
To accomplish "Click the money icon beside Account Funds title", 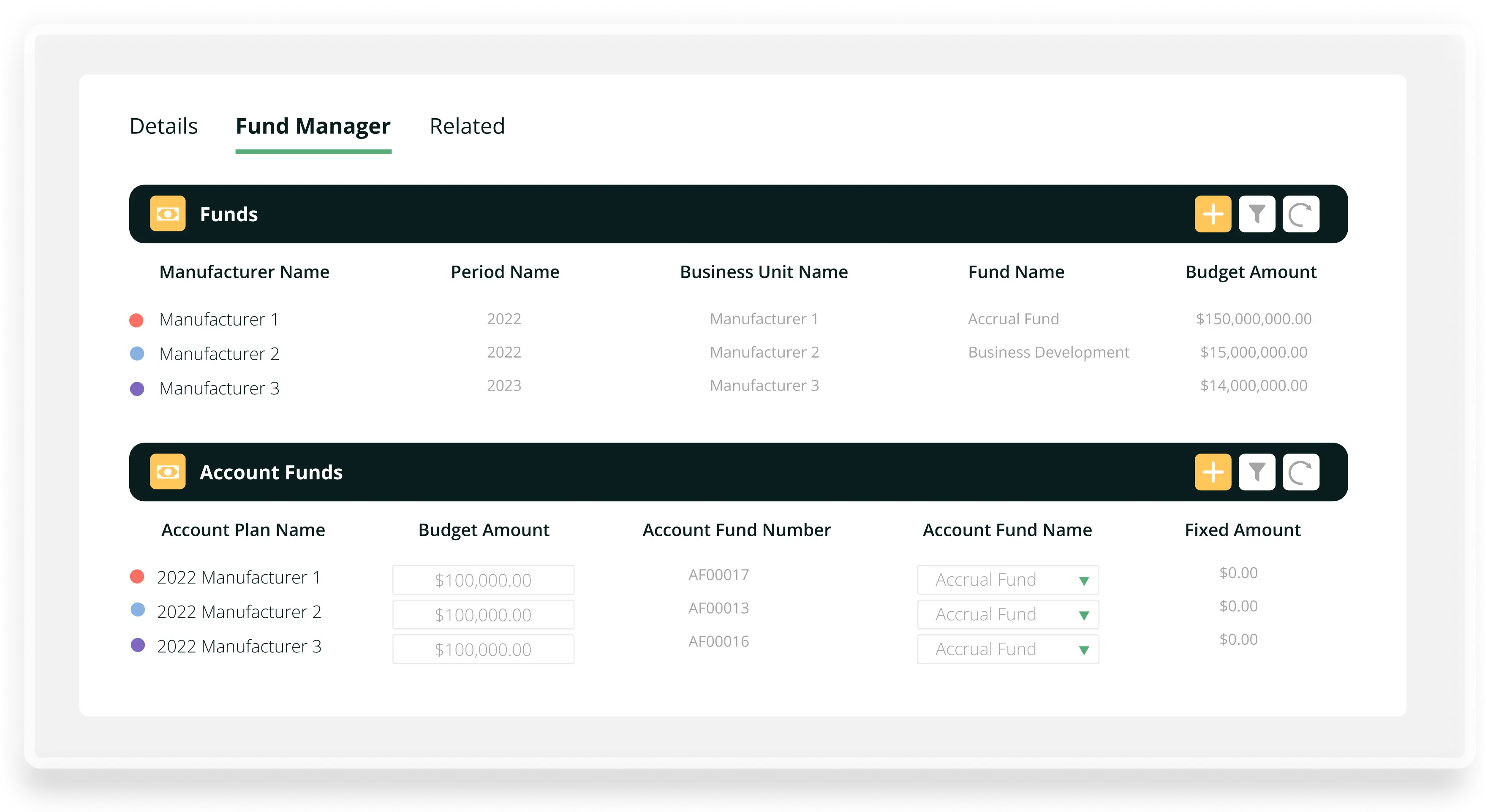I will point(168,472).
